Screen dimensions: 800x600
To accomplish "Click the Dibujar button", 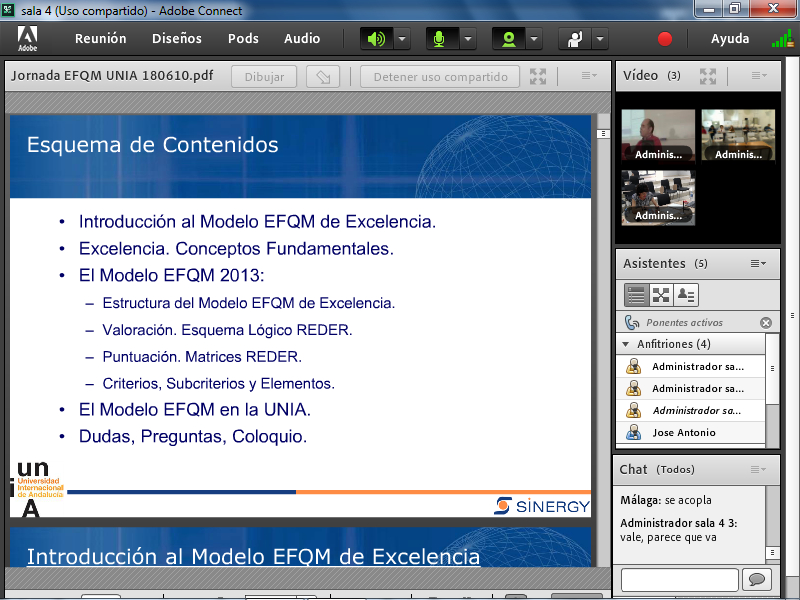I will click(x=264, y=77).
